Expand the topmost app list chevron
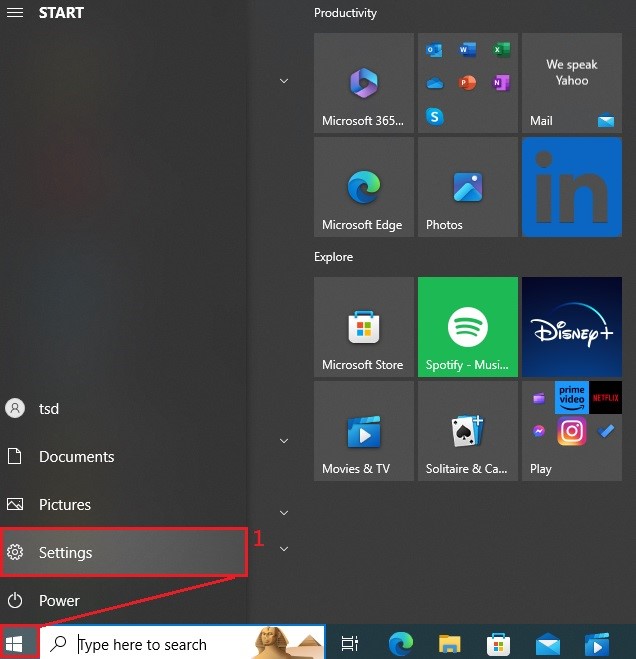The width and height of the screenshot is (636, 659). click(x=284, y=81)
